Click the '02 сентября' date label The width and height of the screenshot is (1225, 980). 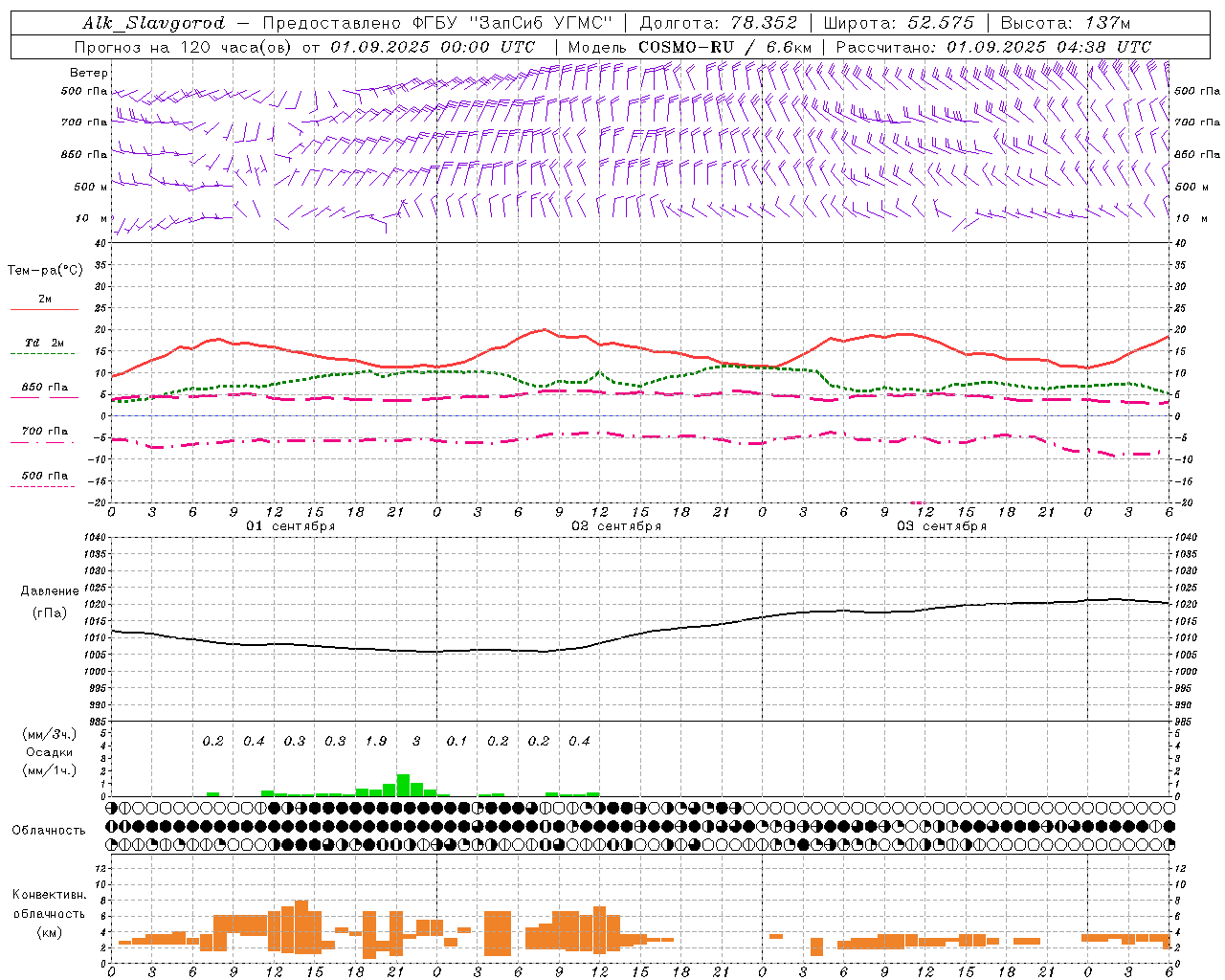click(x=616, y=526)
